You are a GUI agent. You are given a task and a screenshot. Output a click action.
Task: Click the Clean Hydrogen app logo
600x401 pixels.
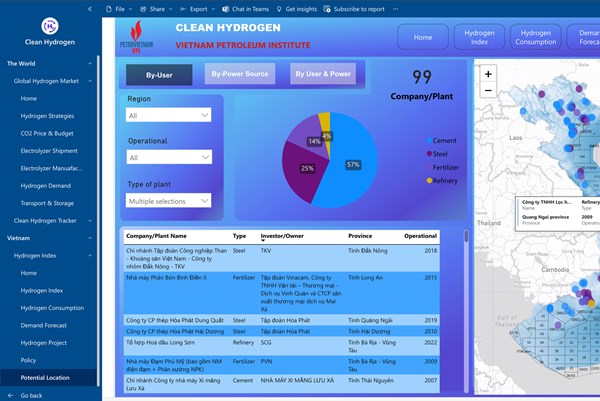coord(49,28)
